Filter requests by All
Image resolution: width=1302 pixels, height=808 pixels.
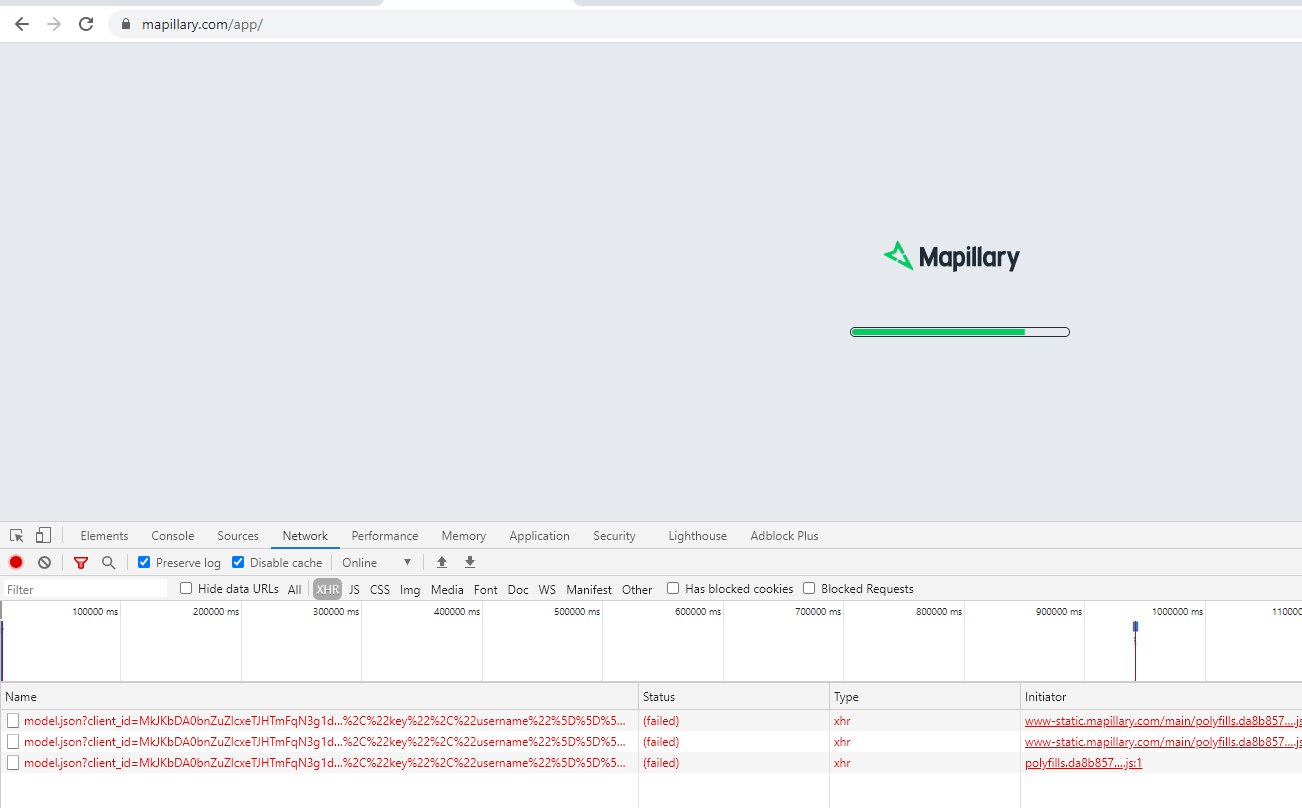(294, 590)
